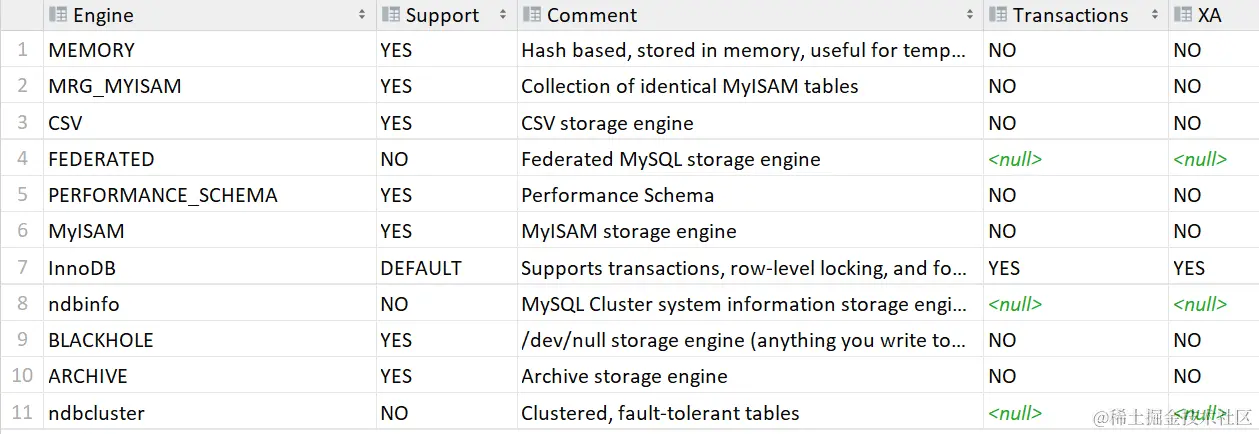Click the XA column table icon
This screenshot has width=1259, height=434.
(1183, 15)
